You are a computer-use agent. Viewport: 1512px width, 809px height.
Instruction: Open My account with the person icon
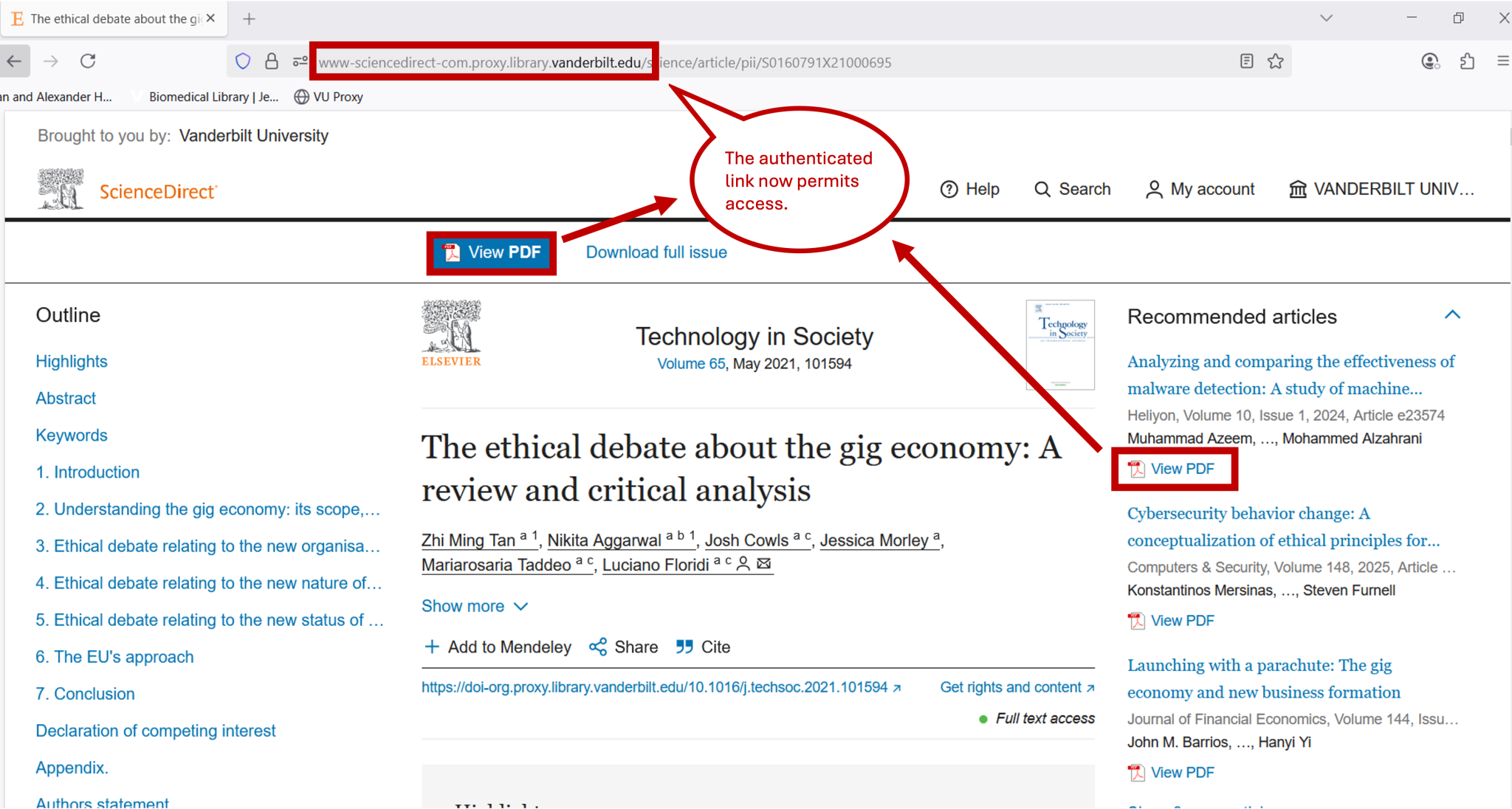click(x=1154, y=189)
